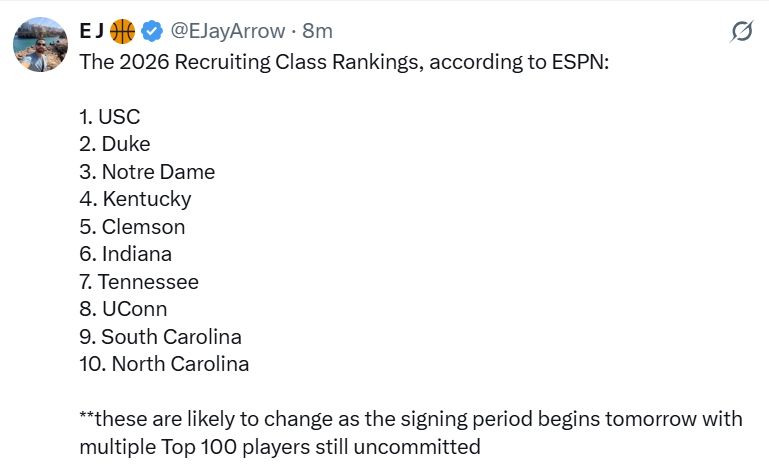Click the 8m post timestamp
Image resolution: width=769 pixels, height=467 pixels.
click(317, 32)
